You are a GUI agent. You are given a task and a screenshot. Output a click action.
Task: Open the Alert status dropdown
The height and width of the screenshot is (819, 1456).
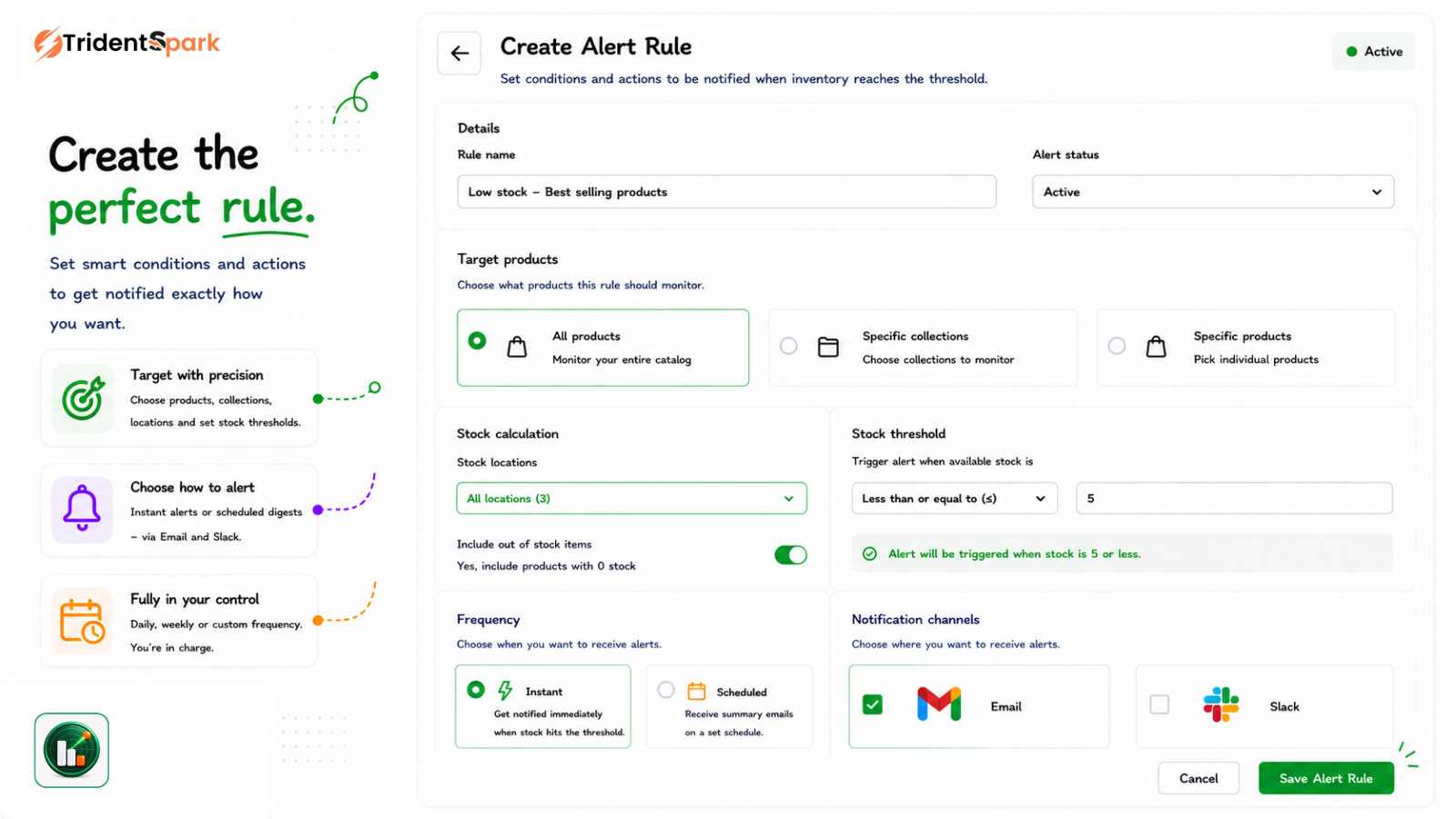(x=1213, y=192)
